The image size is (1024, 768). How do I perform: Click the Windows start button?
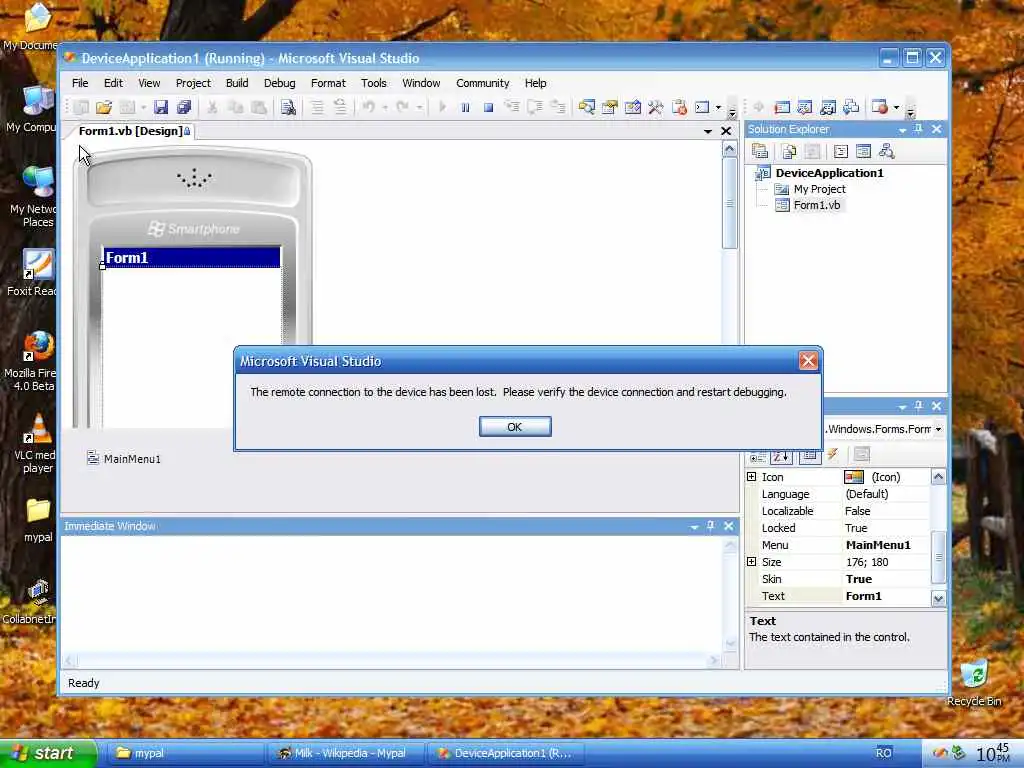(x=47, y=753)
